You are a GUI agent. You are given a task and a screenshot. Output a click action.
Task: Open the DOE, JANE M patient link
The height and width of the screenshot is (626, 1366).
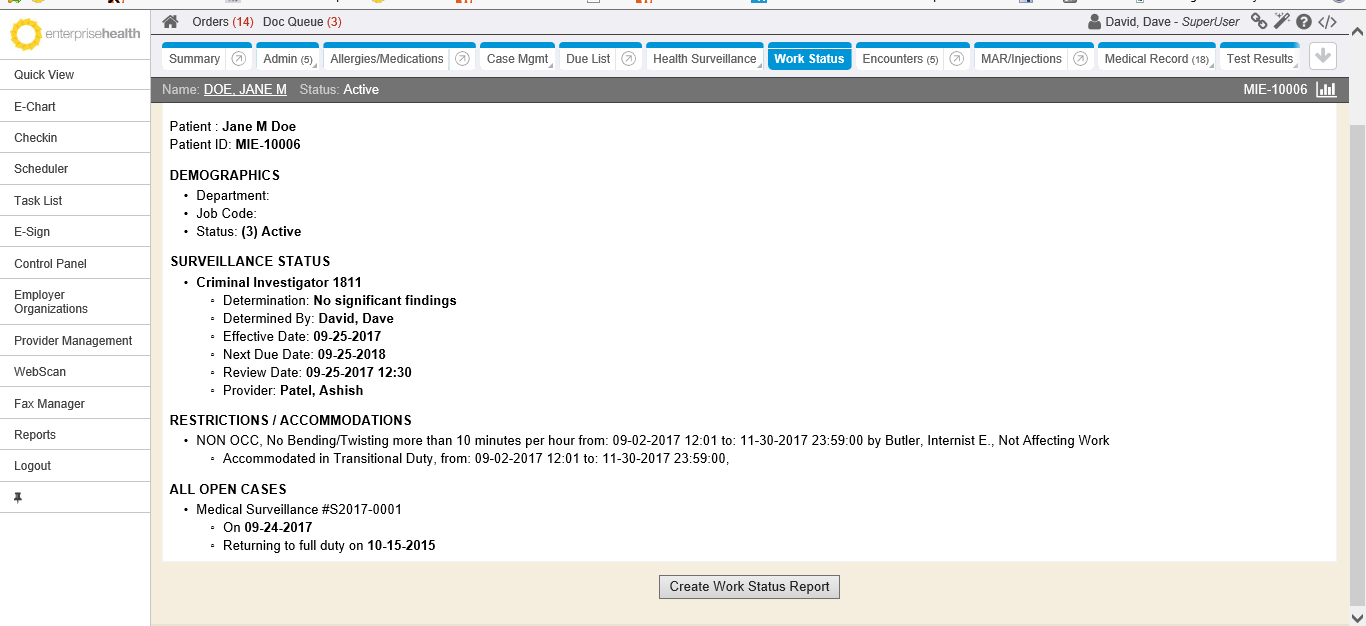pyautogui.click(x=245, y=90)
